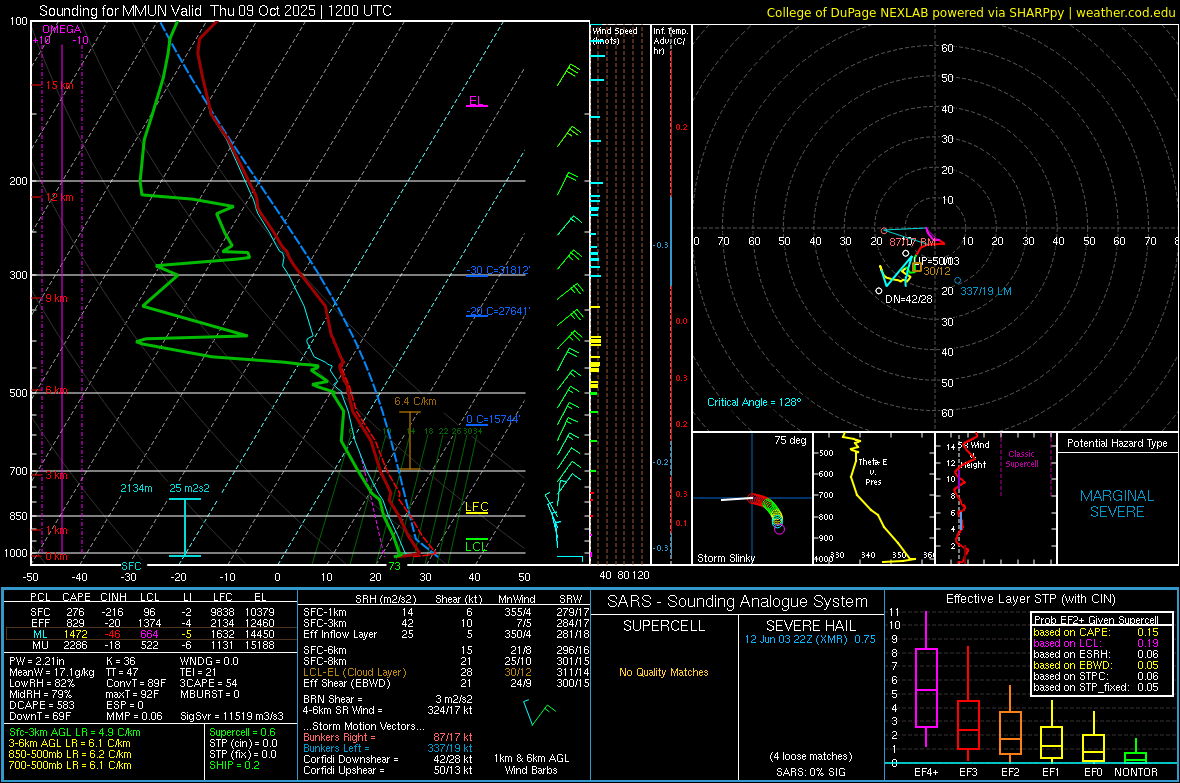This screenshot has height=783, width=1180.
Task: Click the 9 km height marker
Action: (56, 298)
